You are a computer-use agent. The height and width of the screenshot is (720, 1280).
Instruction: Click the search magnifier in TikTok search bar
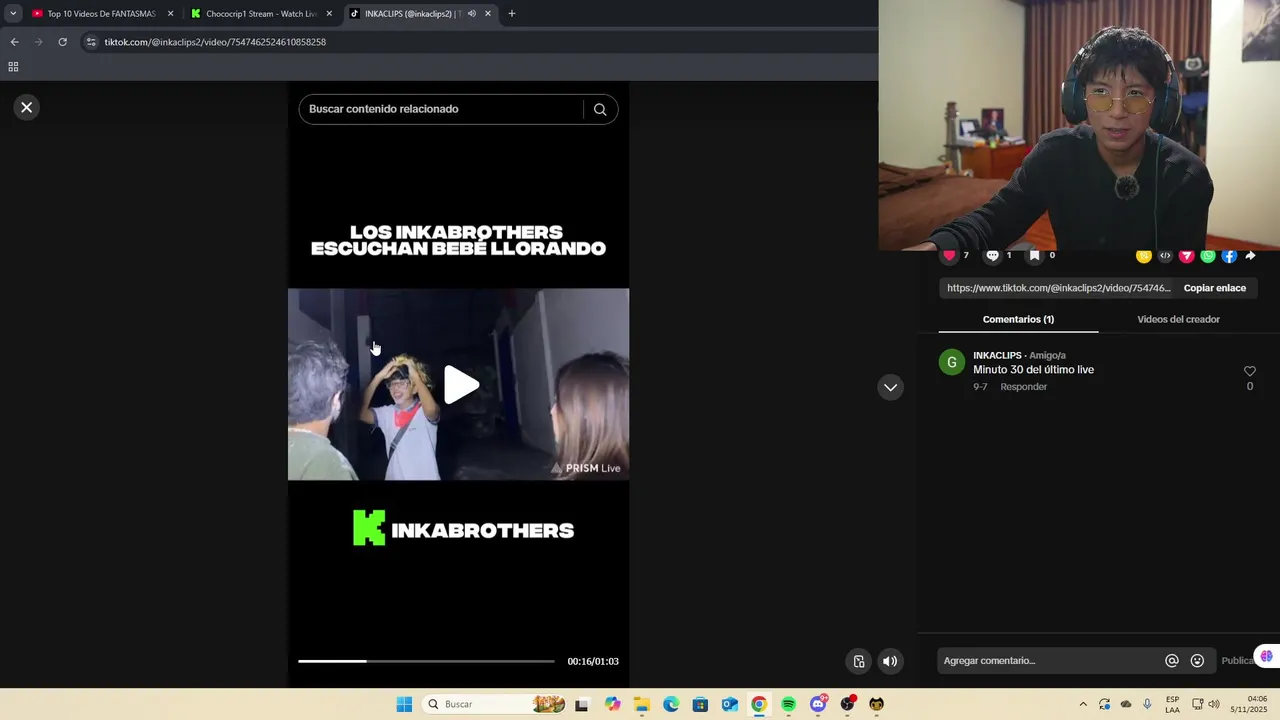tap(600, 109)
